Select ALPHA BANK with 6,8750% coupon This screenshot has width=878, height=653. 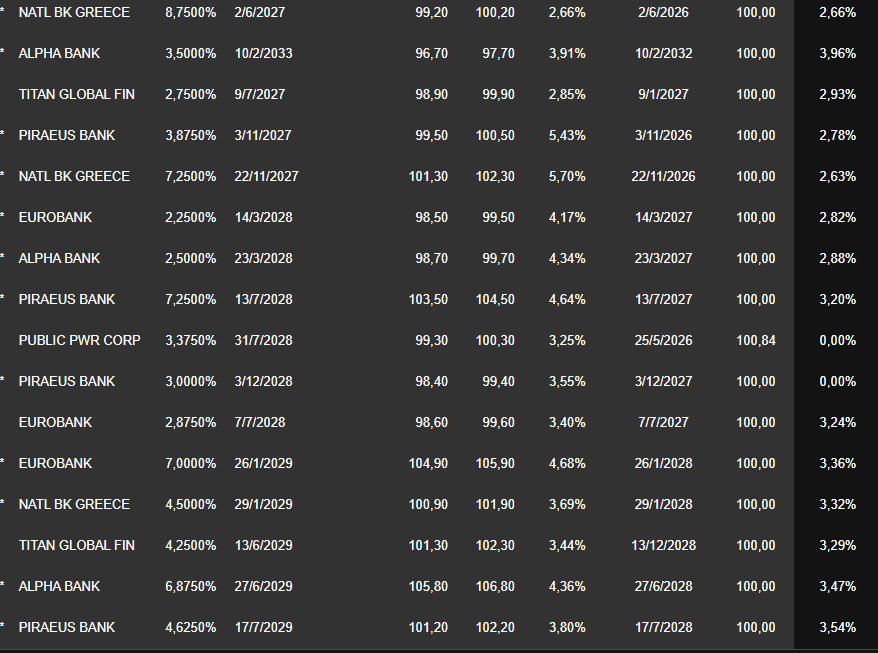pyautogui.click(x=59, y=585)
